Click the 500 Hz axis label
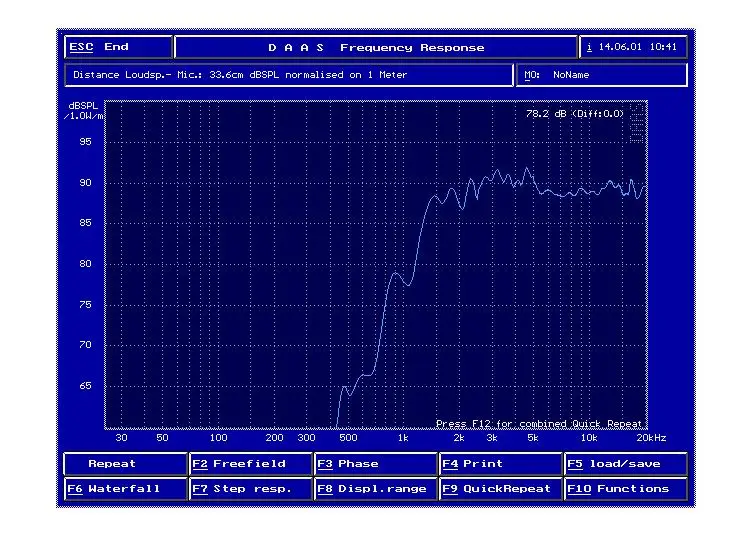Viewport: 743px width, 548px height. click(348, 438)
